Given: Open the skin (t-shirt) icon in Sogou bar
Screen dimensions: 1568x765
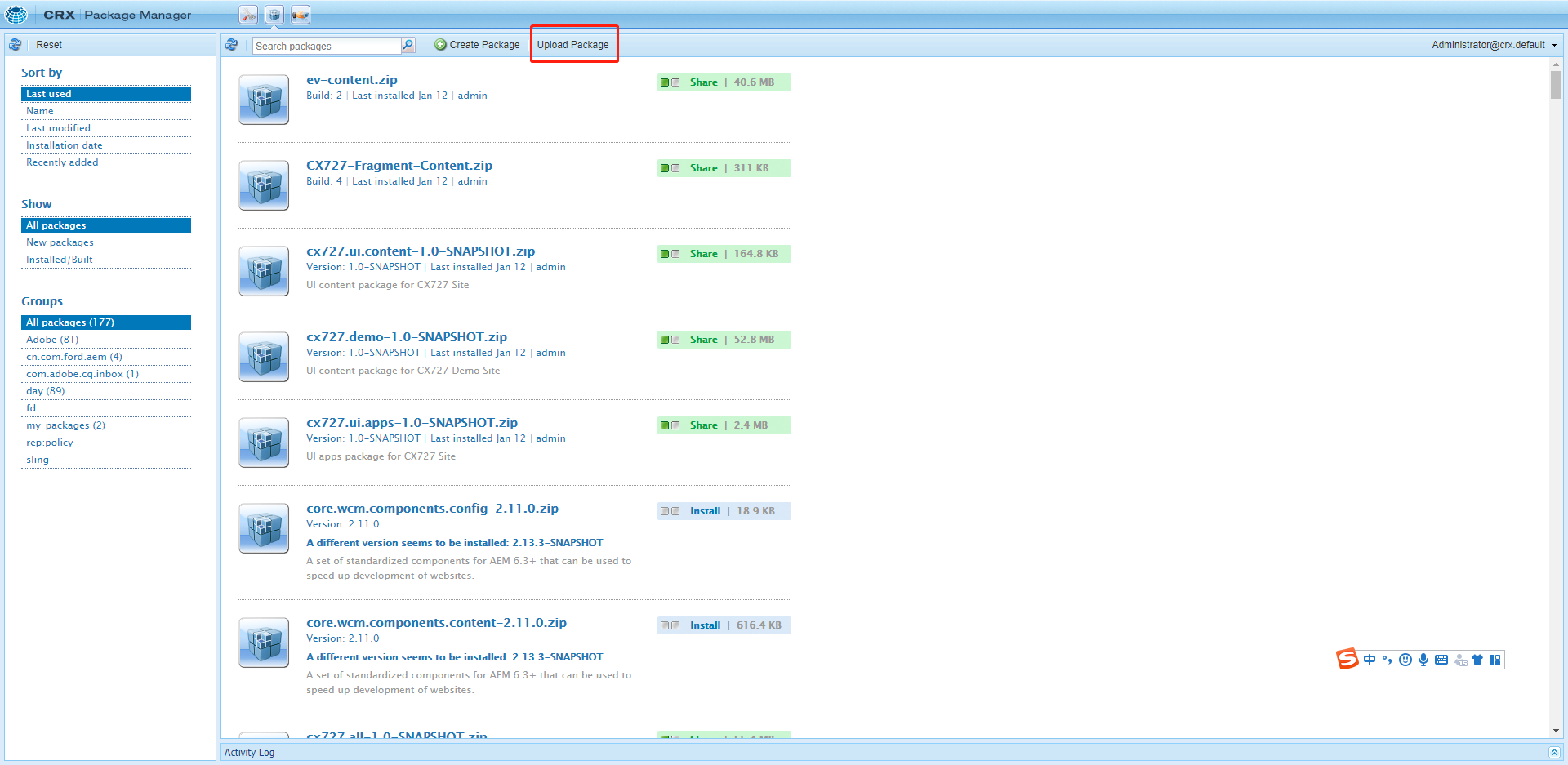Looking at the screenshot, I should [x=1477, y=660].
